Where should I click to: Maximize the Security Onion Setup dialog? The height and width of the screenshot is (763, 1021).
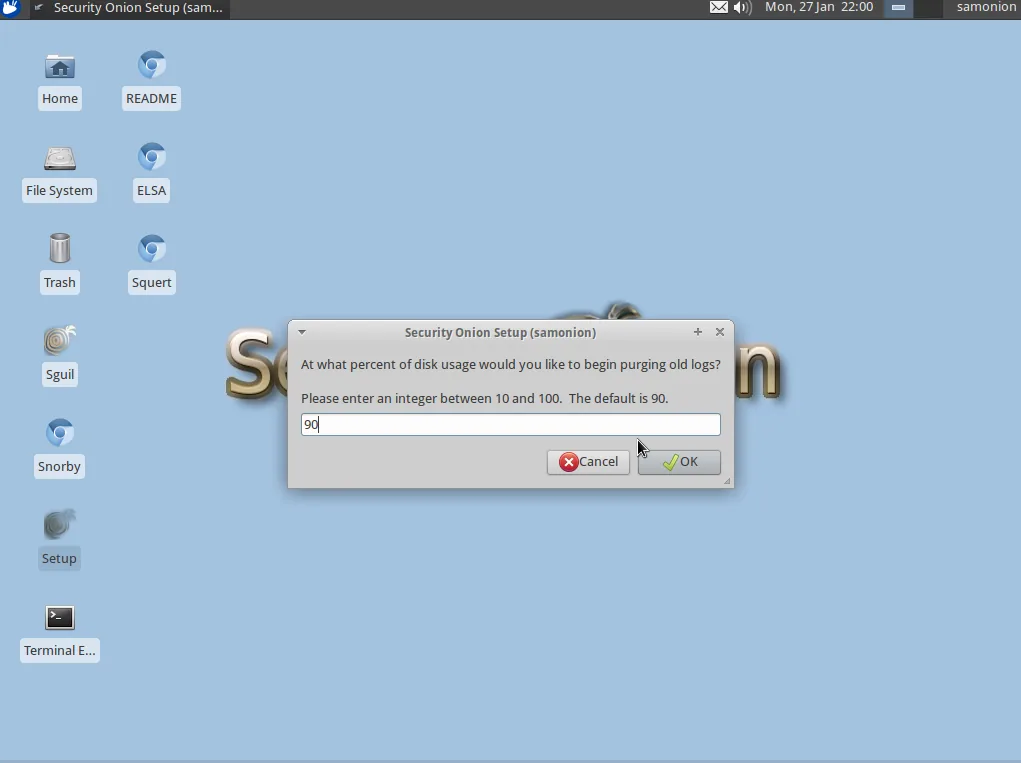tap(697, 332)
